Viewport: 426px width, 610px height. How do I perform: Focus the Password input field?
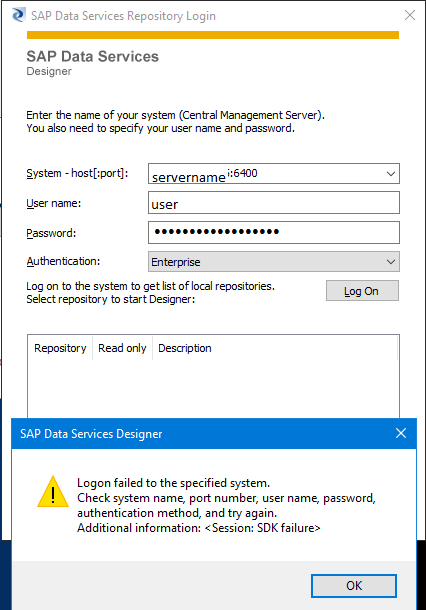273,233
